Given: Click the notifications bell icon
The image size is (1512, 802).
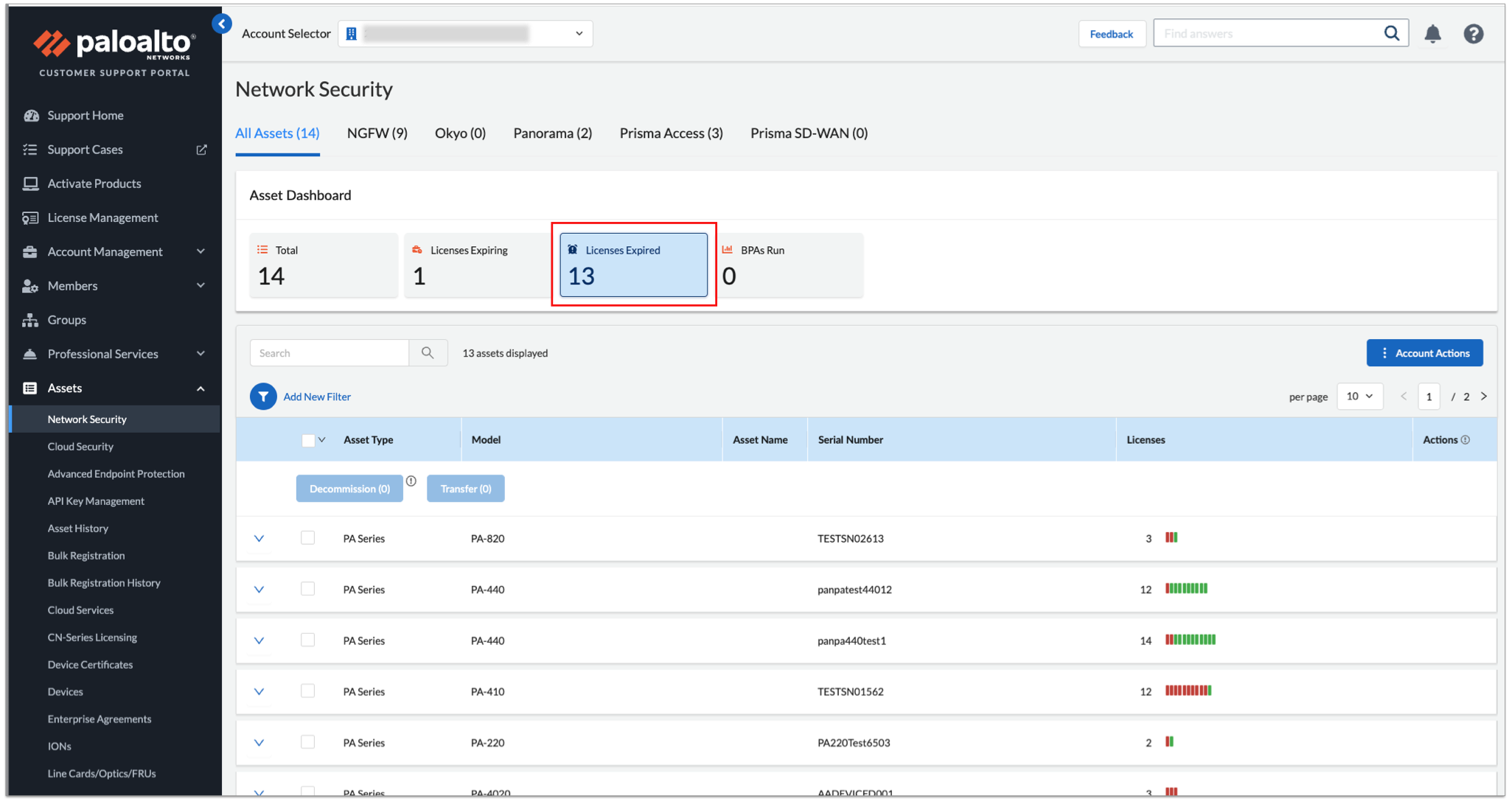Looking at the screenshot, I should 1433,34.
